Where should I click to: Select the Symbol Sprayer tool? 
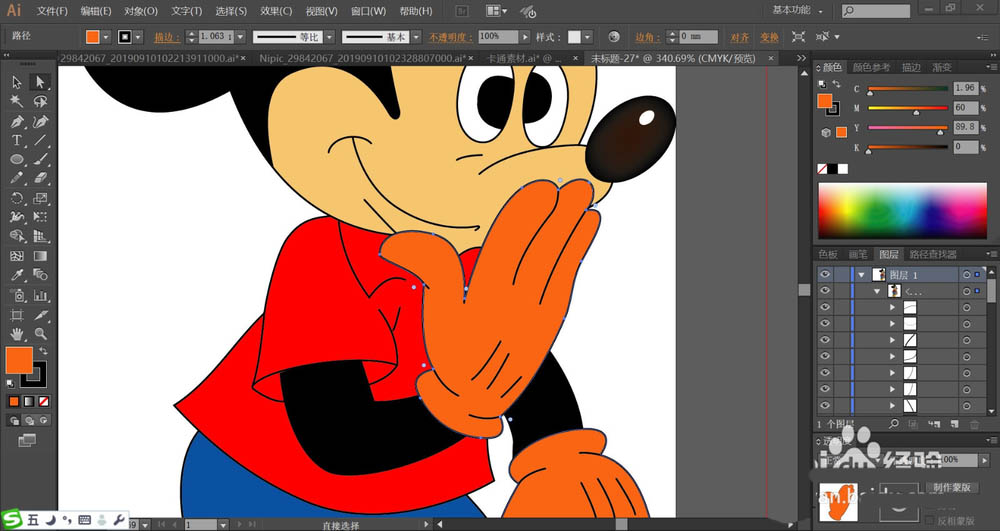[x=17, y=295]
